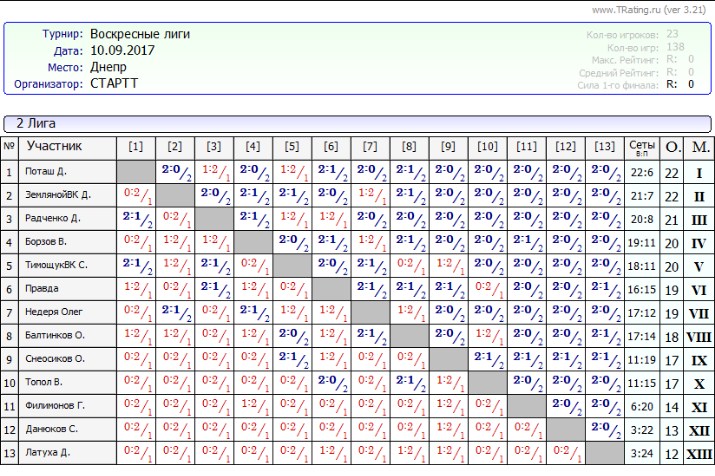This screenshot has height=476, width=715.
Task: Click the organizer value СТАРТТ
Action: click(x=114, y=83)
